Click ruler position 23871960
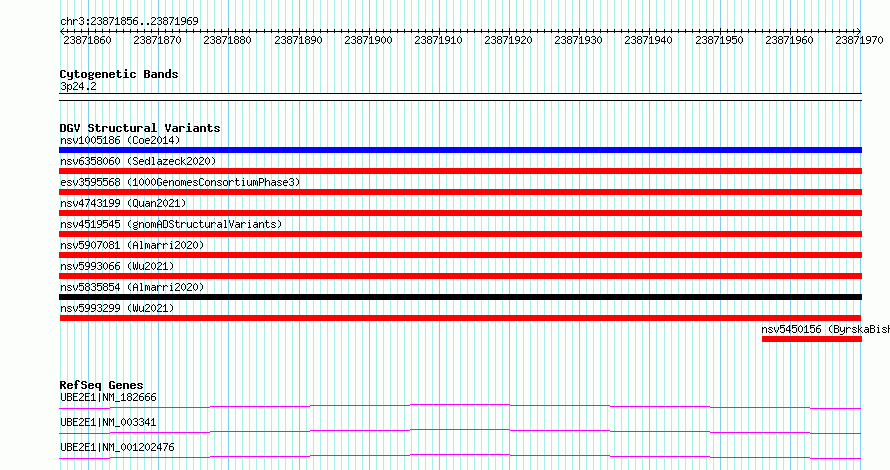The image size is (890, 470). click(x=789, y=40)
